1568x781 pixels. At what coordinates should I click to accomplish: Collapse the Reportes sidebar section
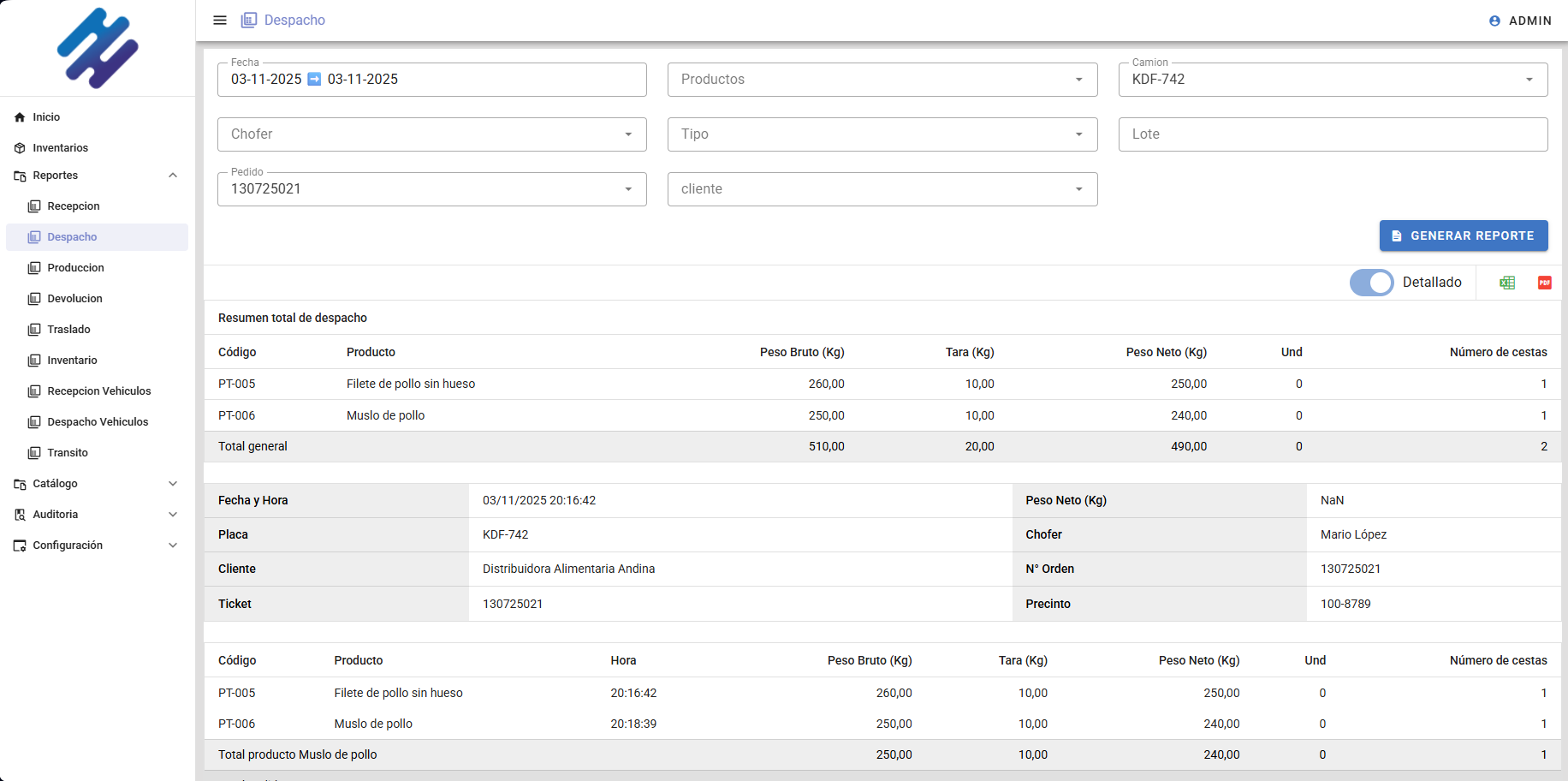coord(173,176)
